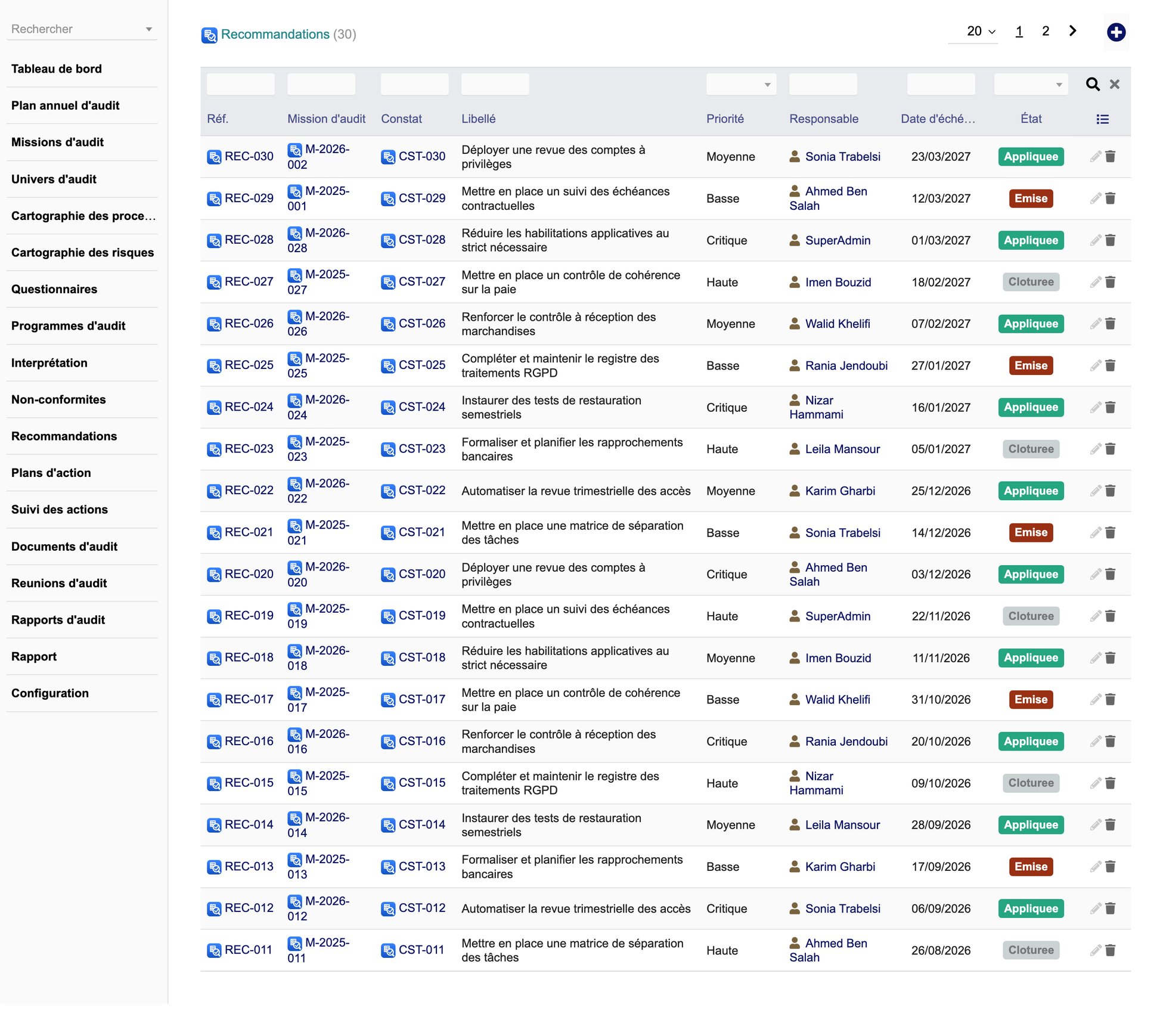
Task: Open the Rechercher search dropdown
Action: tap(82, 29)
